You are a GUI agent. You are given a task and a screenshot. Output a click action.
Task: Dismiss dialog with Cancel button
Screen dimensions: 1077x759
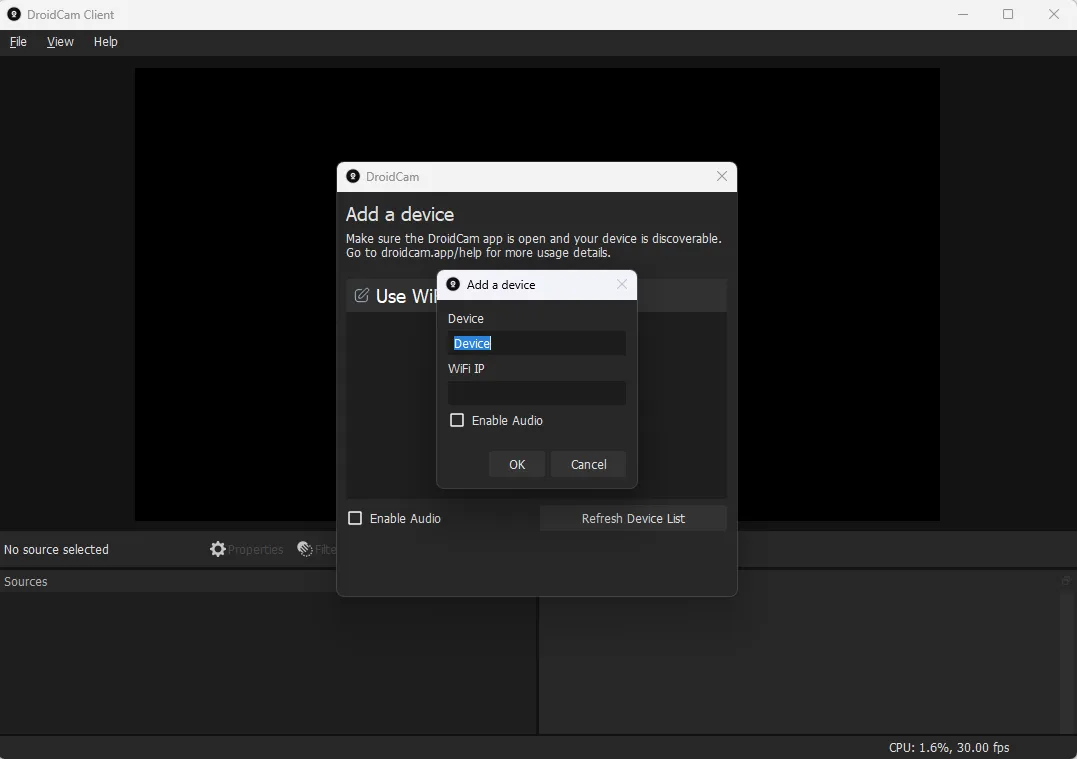(x=589, y=464)
